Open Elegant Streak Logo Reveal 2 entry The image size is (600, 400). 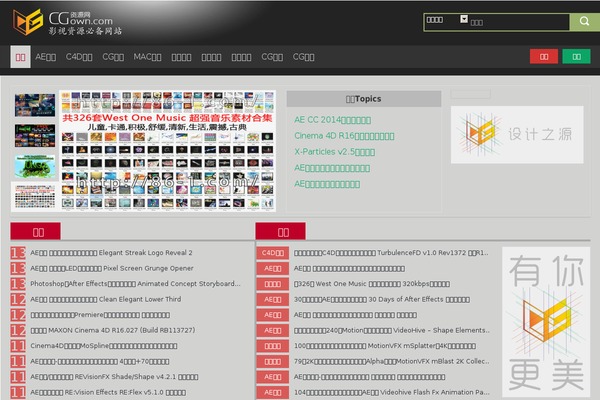111,253
